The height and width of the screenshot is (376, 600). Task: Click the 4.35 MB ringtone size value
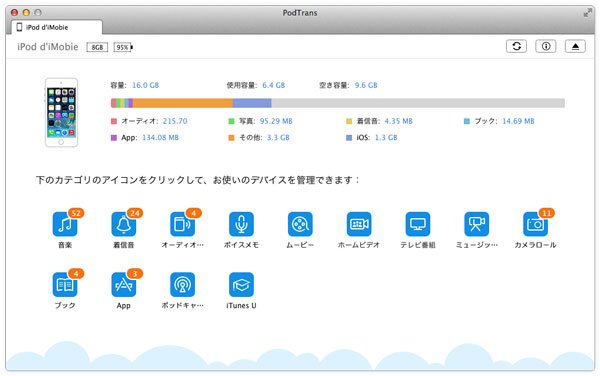click(x=398, y=121)
